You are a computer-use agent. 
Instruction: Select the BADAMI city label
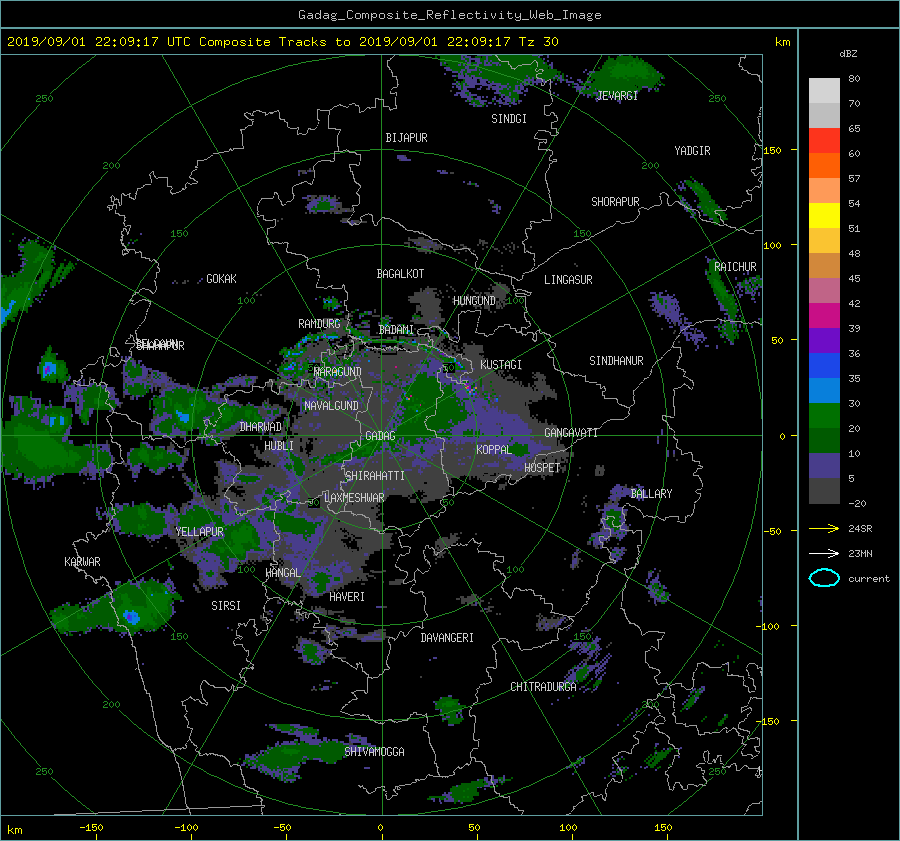click(x=396, y=330)
